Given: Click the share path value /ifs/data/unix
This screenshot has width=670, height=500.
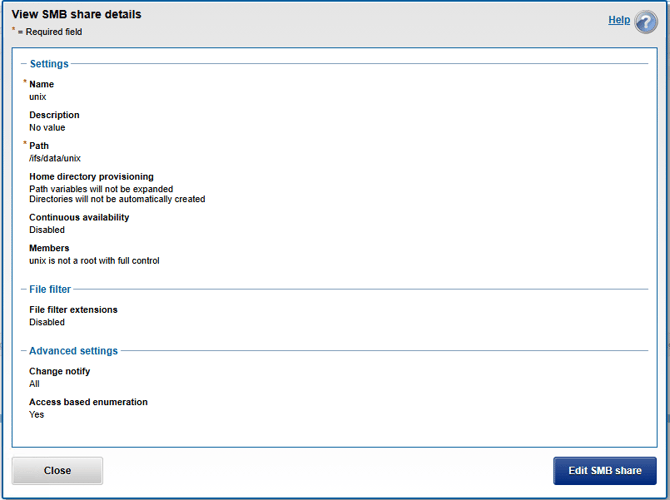Looking at the screenshot, I should click(55, 158).
